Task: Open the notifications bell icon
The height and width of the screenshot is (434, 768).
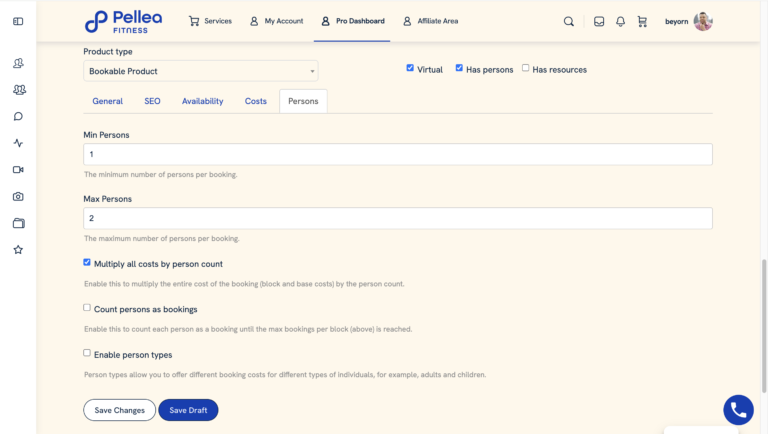Action: [x=621, y=22]
